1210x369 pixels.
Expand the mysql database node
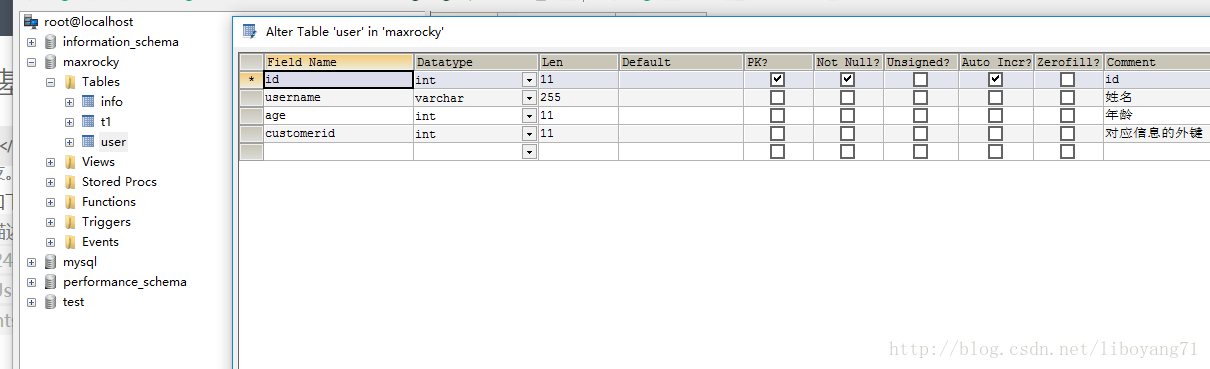(x=32, y=261)
